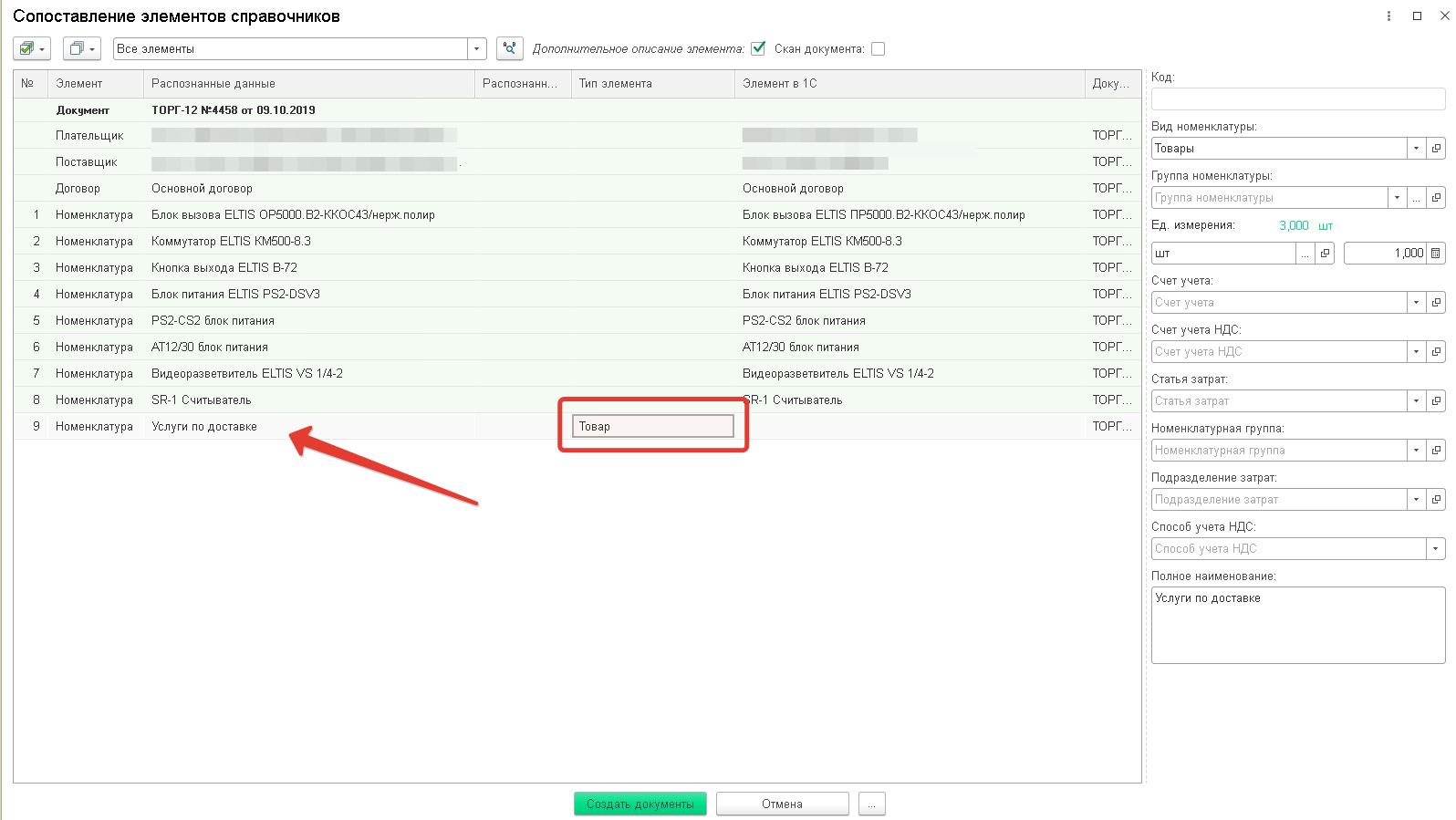Expand the Номенклатурная группа dropdown
1456x820 pixels.
[x=1416, y=450]
